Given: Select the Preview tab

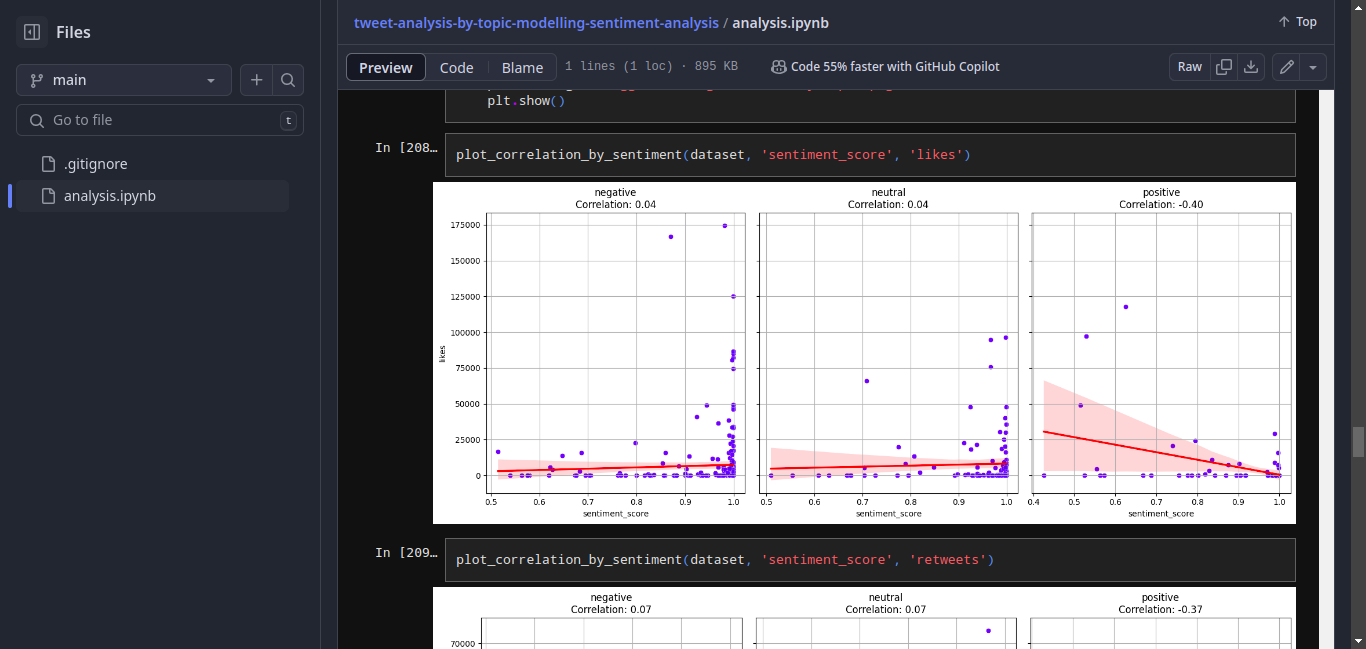Looking at the screenshot, I should [x=385, y=67].
